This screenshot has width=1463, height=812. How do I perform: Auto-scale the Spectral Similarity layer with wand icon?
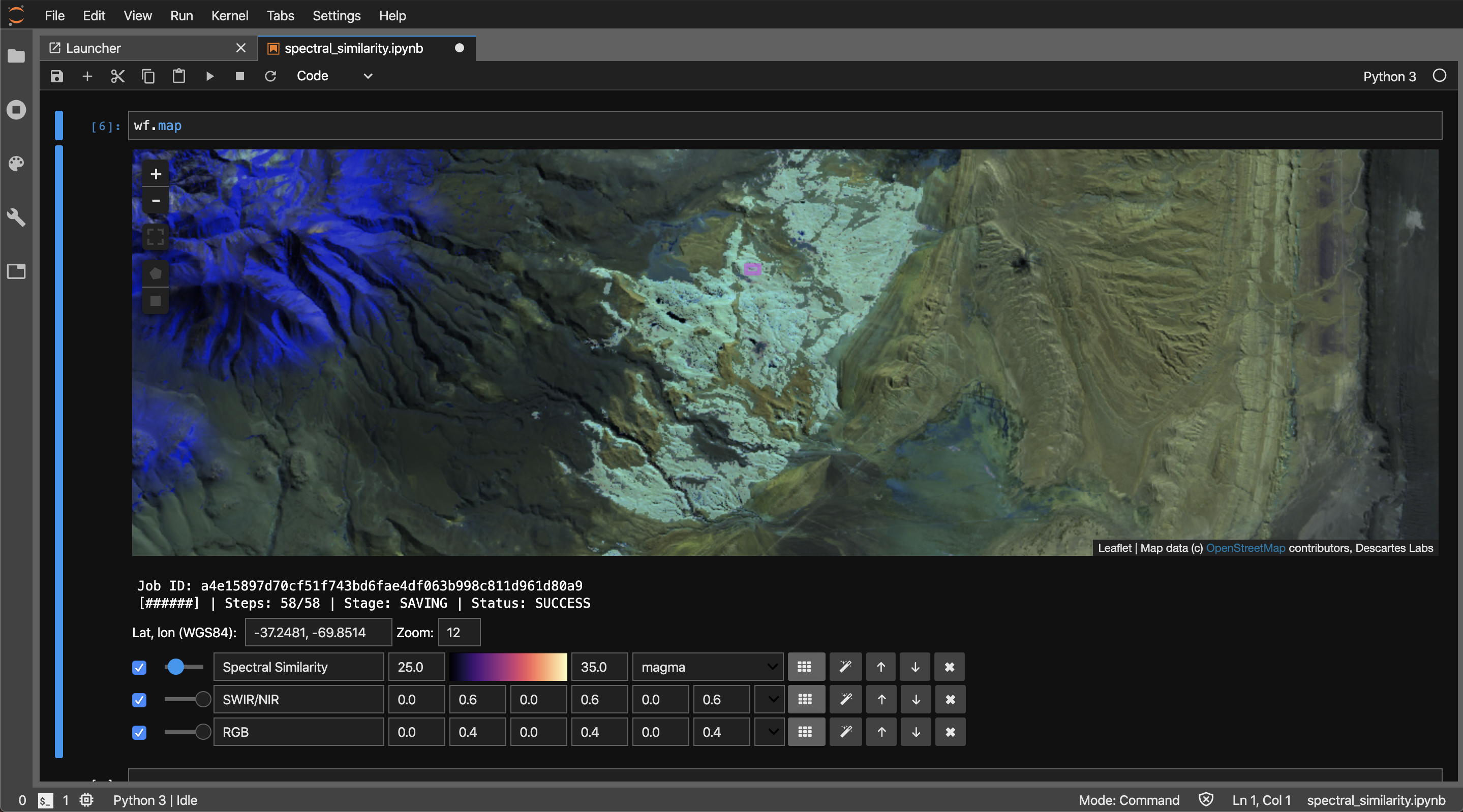[846, 667]
